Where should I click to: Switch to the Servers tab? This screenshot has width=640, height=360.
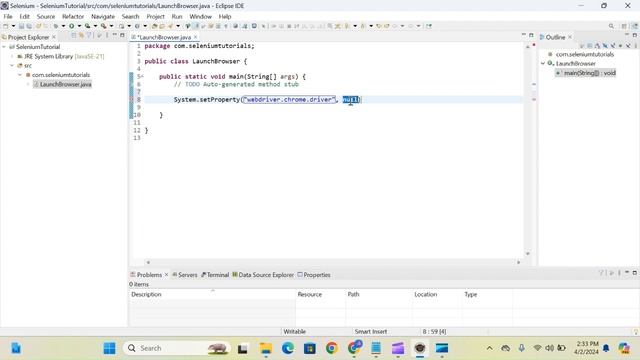[x=184, y=275]
